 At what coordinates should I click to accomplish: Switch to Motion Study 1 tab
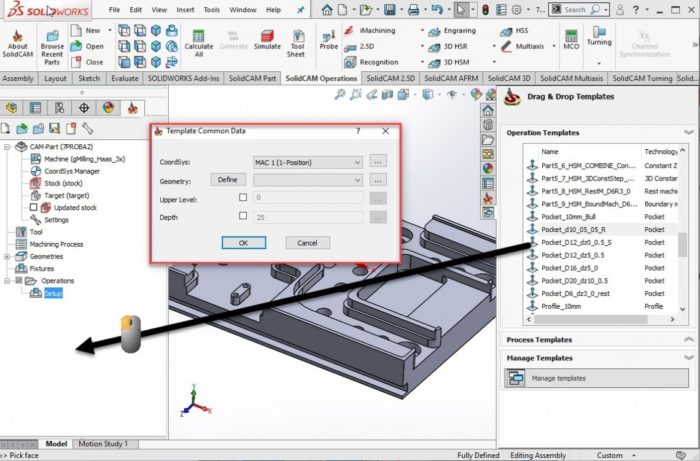point(103,444)
